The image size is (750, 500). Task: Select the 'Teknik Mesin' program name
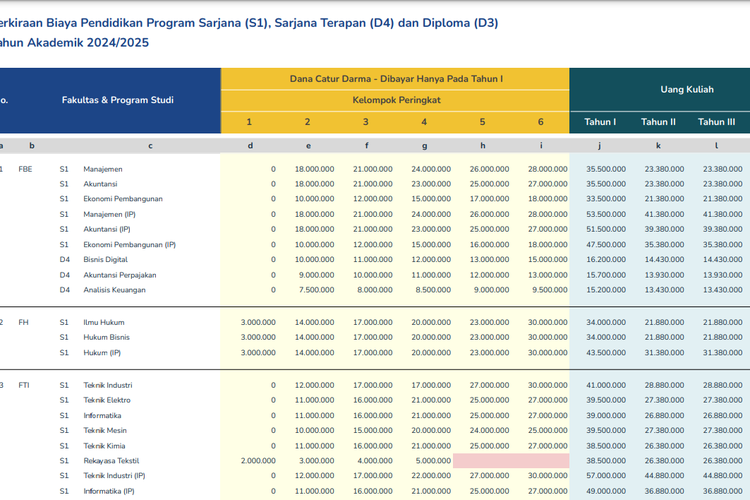click(105, 431)
